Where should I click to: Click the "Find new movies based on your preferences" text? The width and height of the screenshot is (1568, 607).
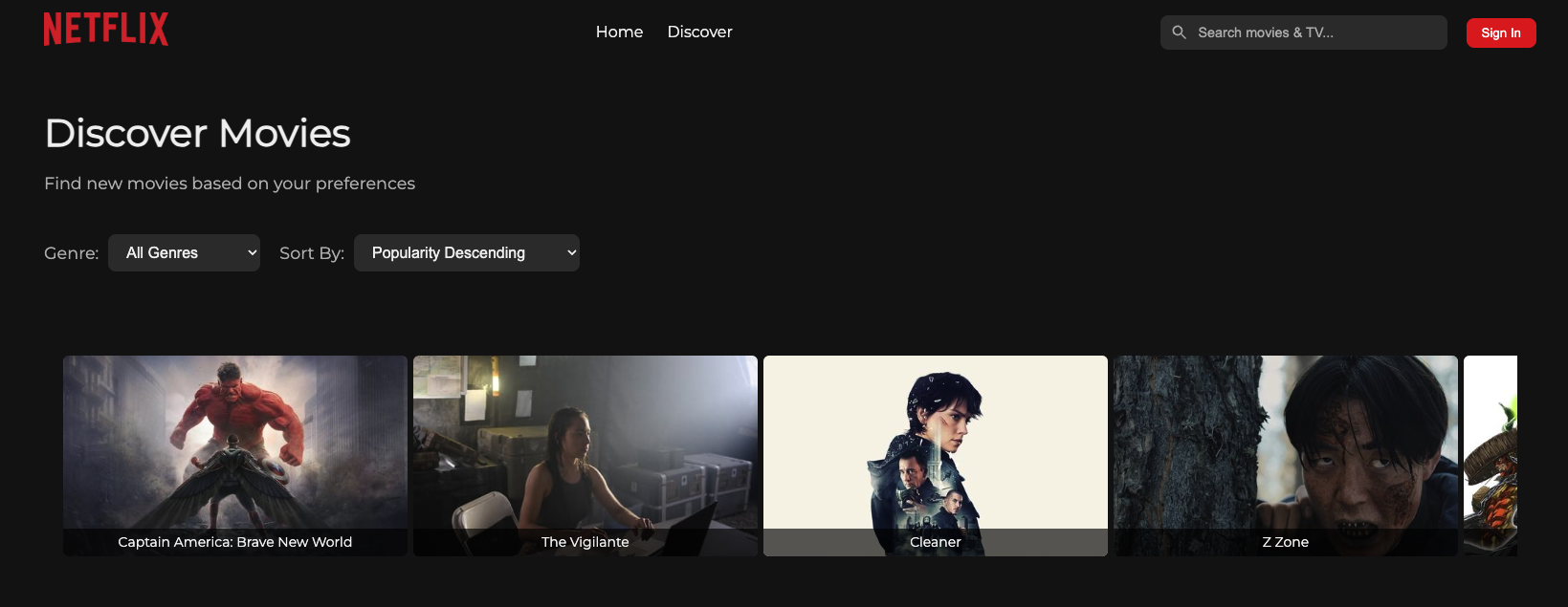point(230,184)
